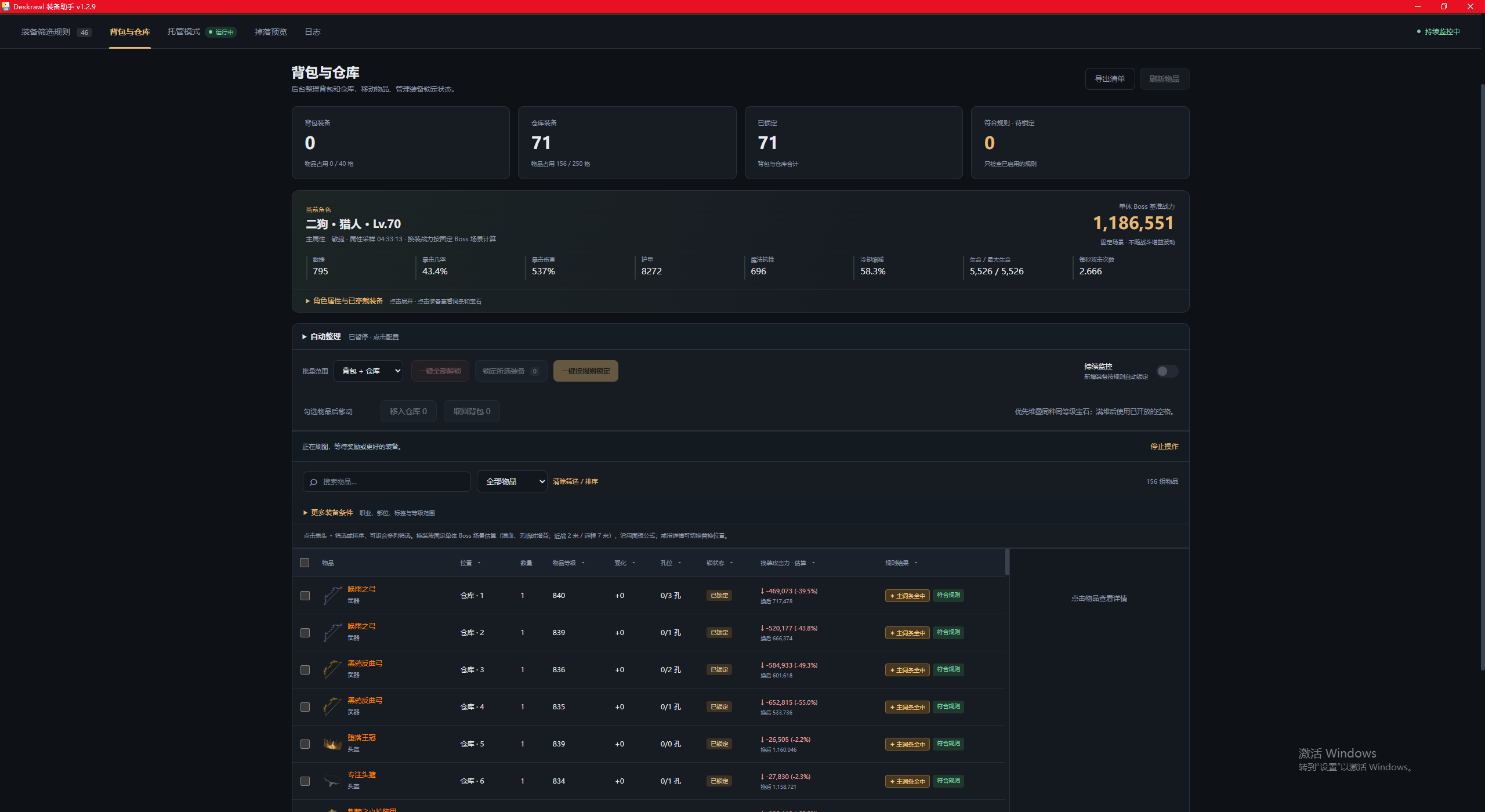Click the bow icon in the 仓库·1 row
This screenshot has width=1485, height=812.
332,596
